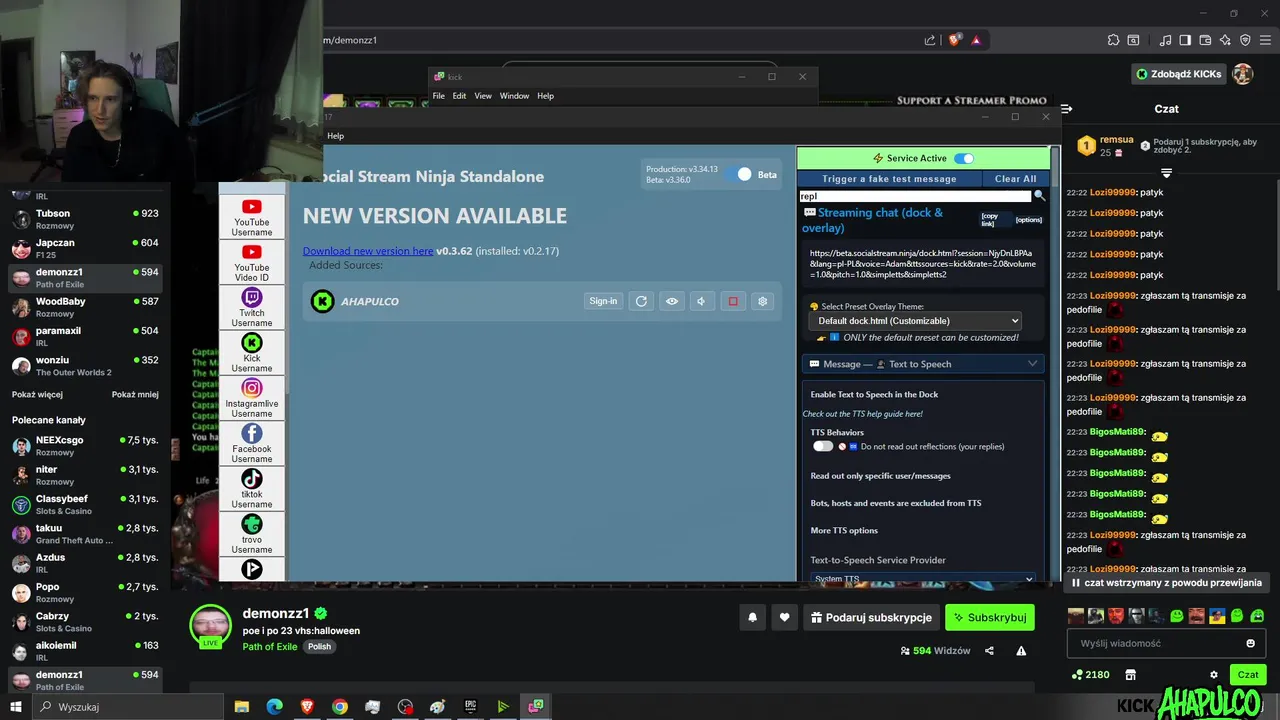Viewport: 1280px width, 720px height.
Task: Open options for streaming chat
Action: pos(1028,219)
